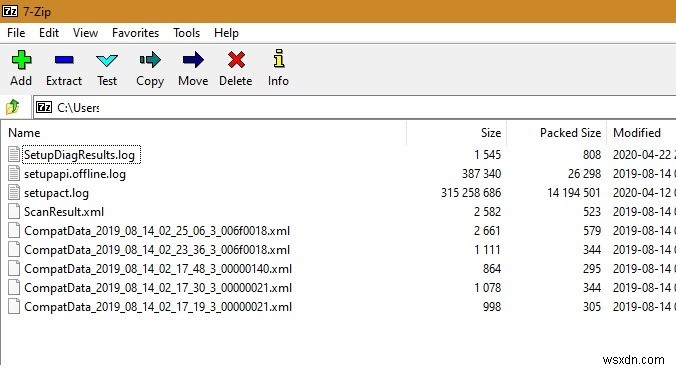Click size value 2 582

point(488,212)
